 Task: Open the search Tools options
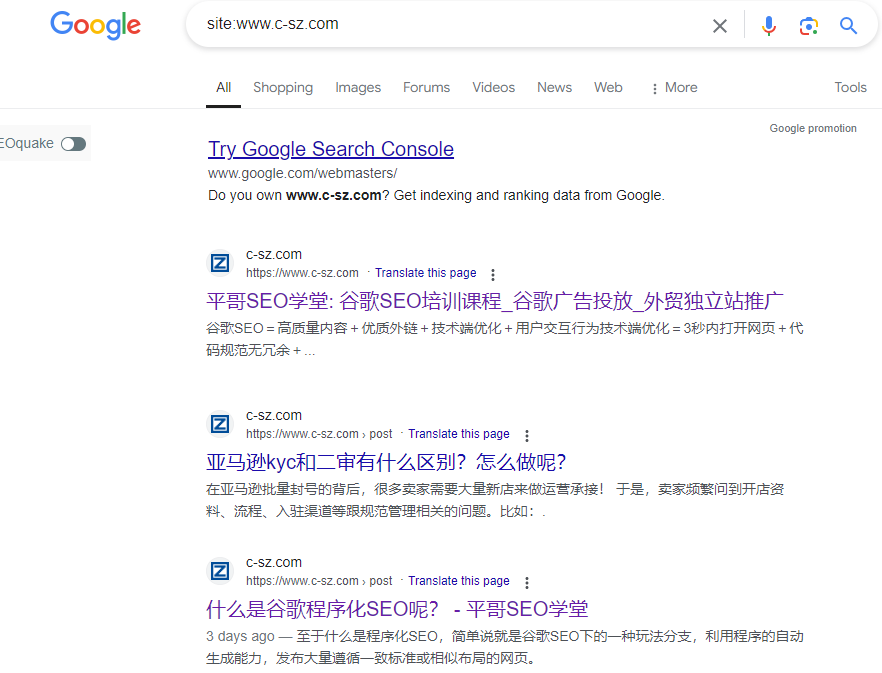[x=850, y=88]
